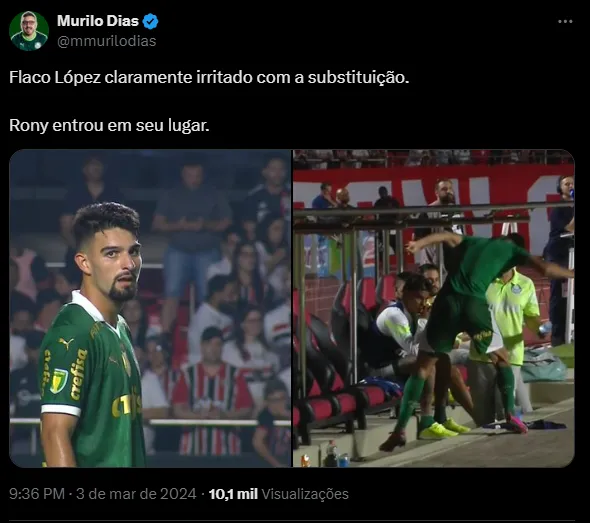Open the 10,1 mil Visualizações count
The width and height of the screenshot is (590, 523).
click(278, 494)
